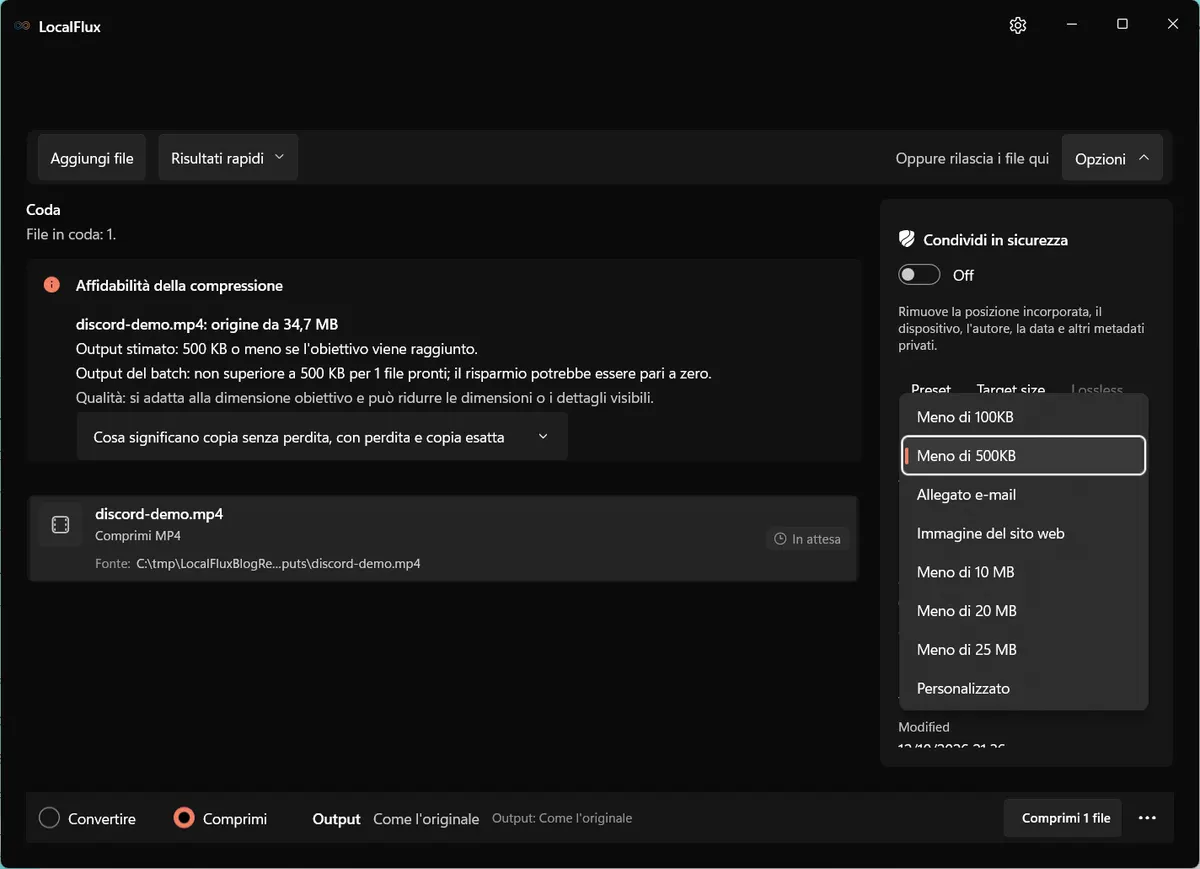Click the 'Rimuove la posizione incorporata' description
The width and height of the screenshot is (1200, 869).
(1021, 328)
